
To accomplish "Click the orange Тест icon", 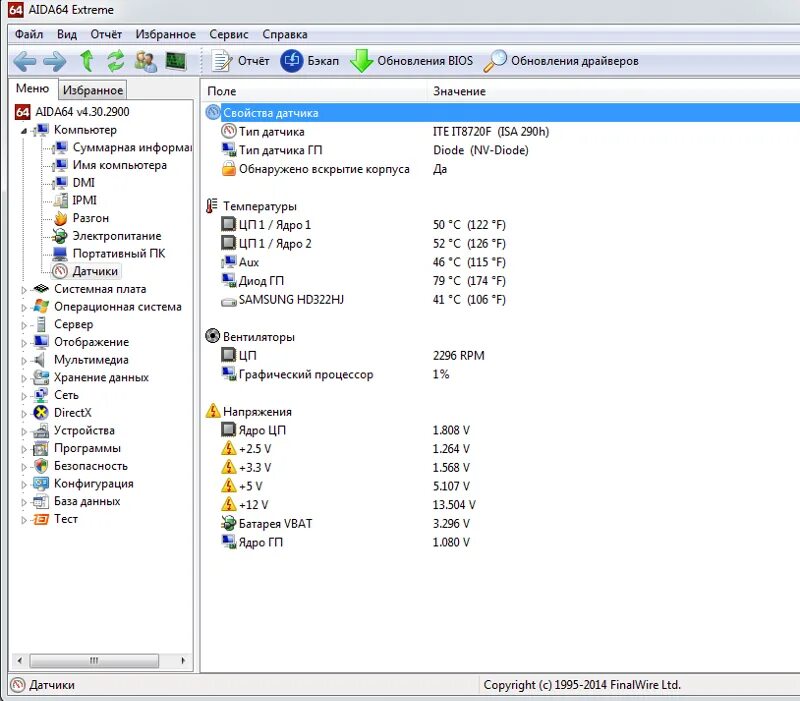I will click(41, 519).
